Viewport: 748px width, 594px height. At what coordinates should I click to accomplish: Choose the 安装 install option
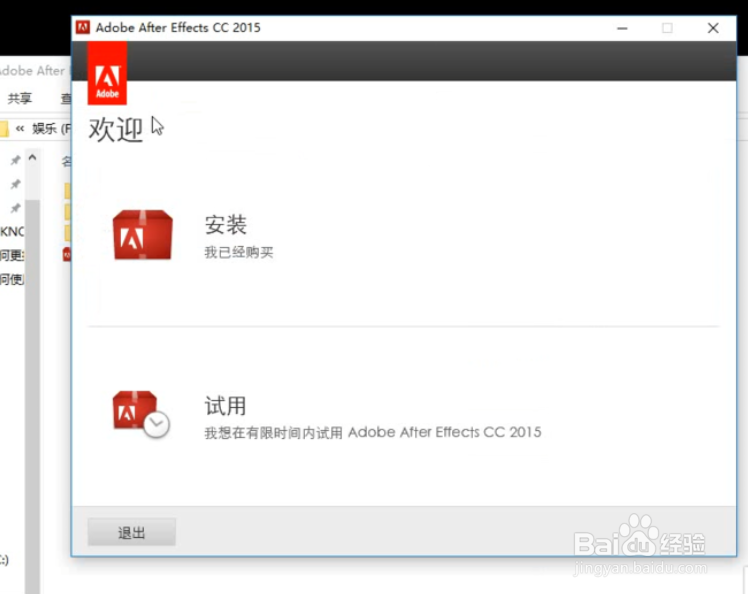[226, 225]
